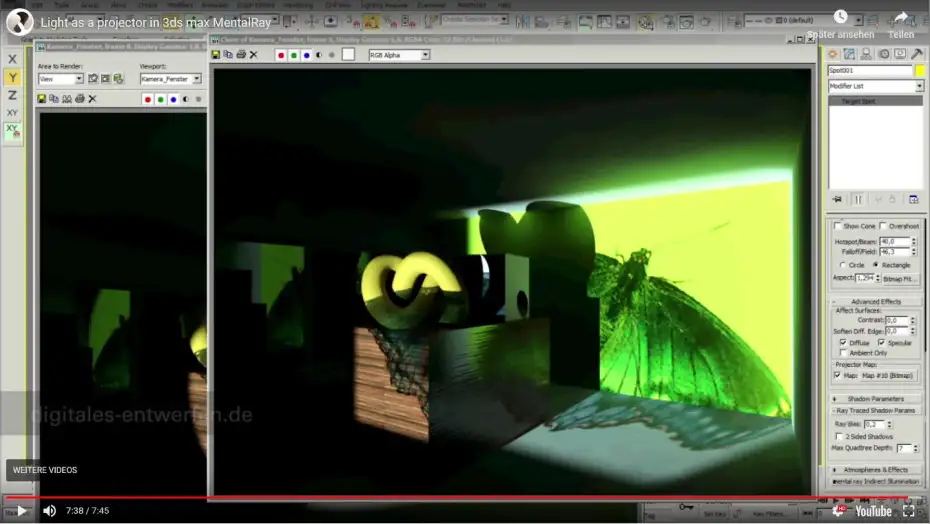Open Utilities hammer panel tab
Screen dimensions: 930x524
point(917,54)
